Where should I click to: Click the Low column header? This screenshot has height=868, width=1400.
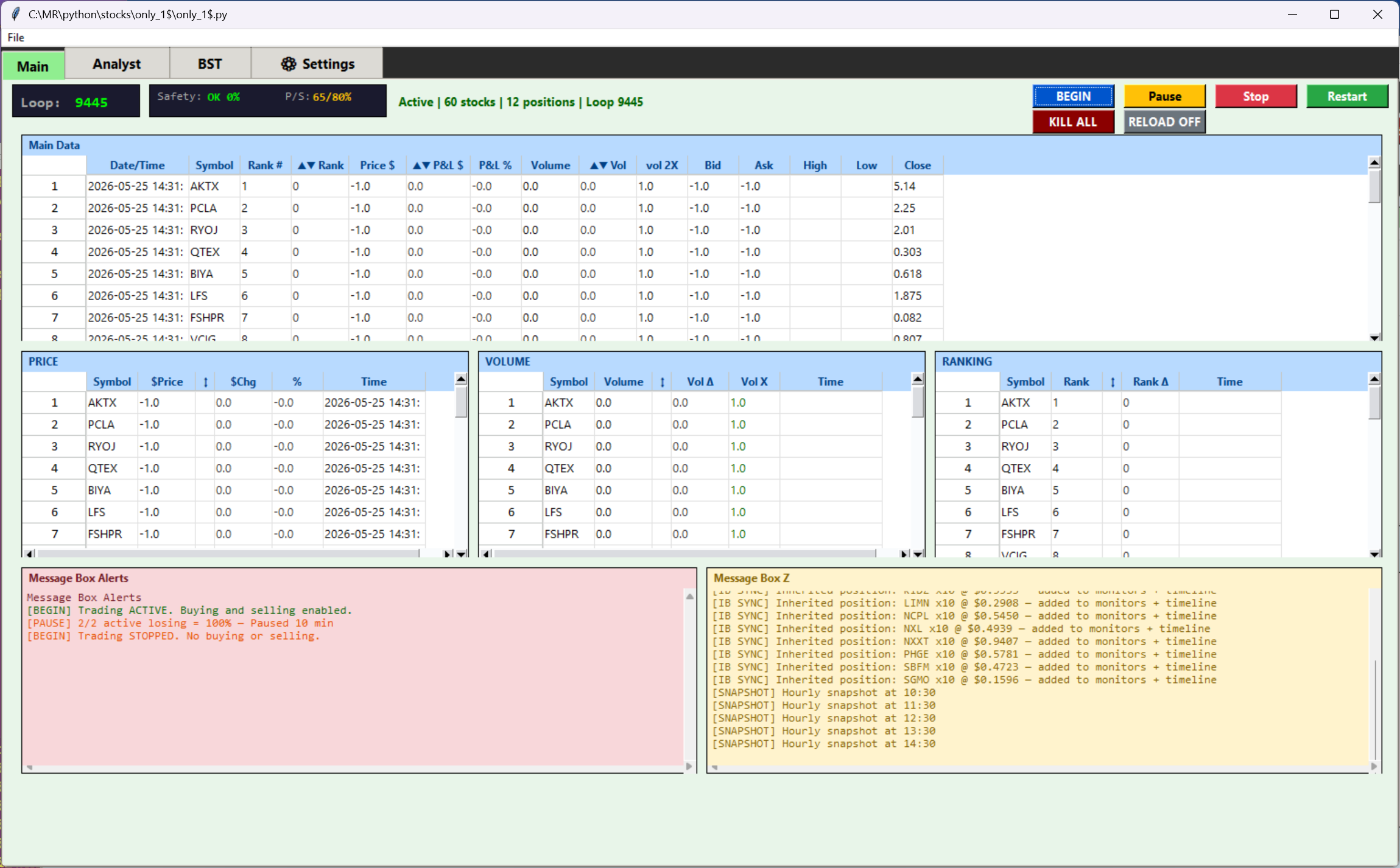(866, 165)
